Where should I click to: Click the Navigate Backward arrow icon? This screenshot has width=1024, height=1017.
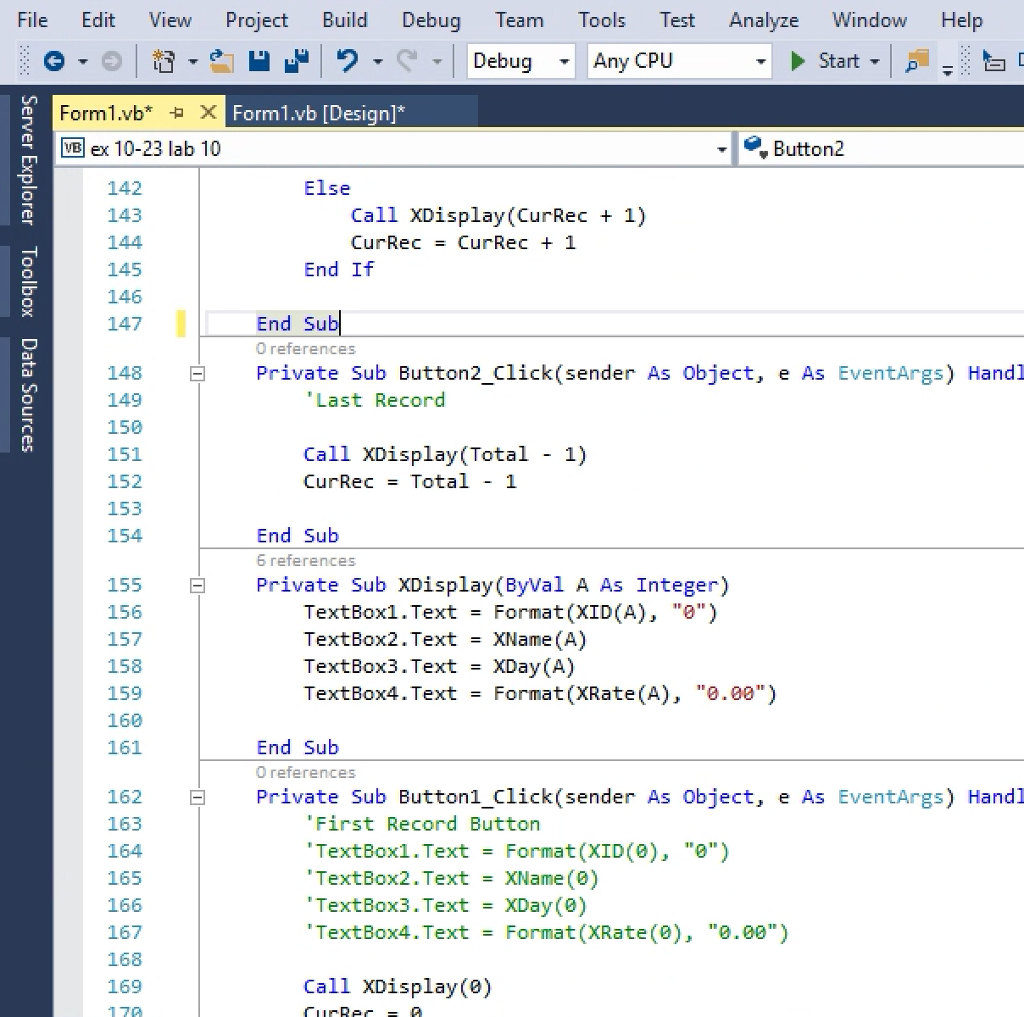(x=54, y=62)
